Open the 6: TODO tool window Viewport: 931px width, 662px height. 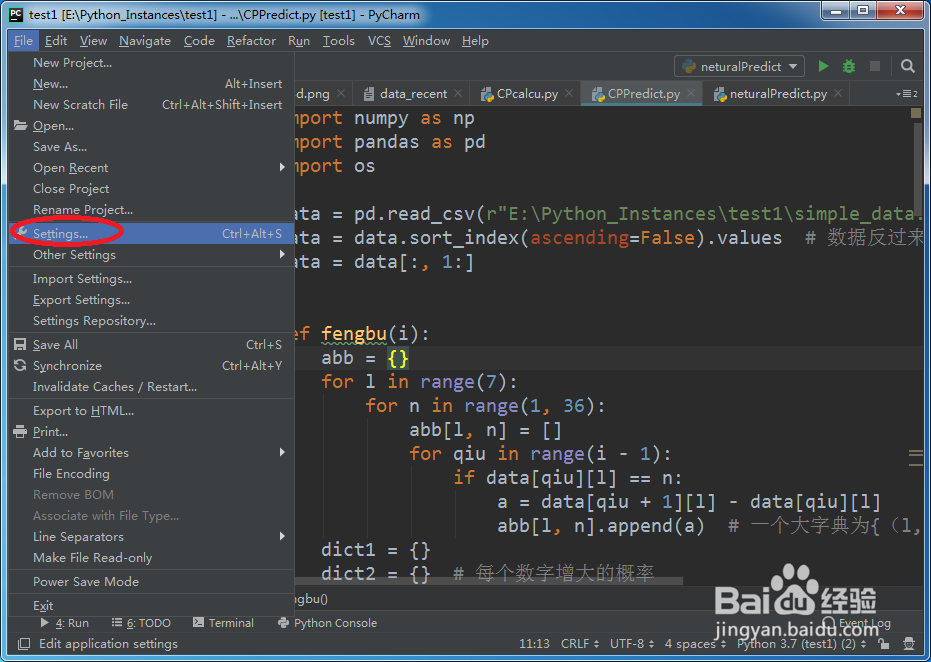pos(141,623)
